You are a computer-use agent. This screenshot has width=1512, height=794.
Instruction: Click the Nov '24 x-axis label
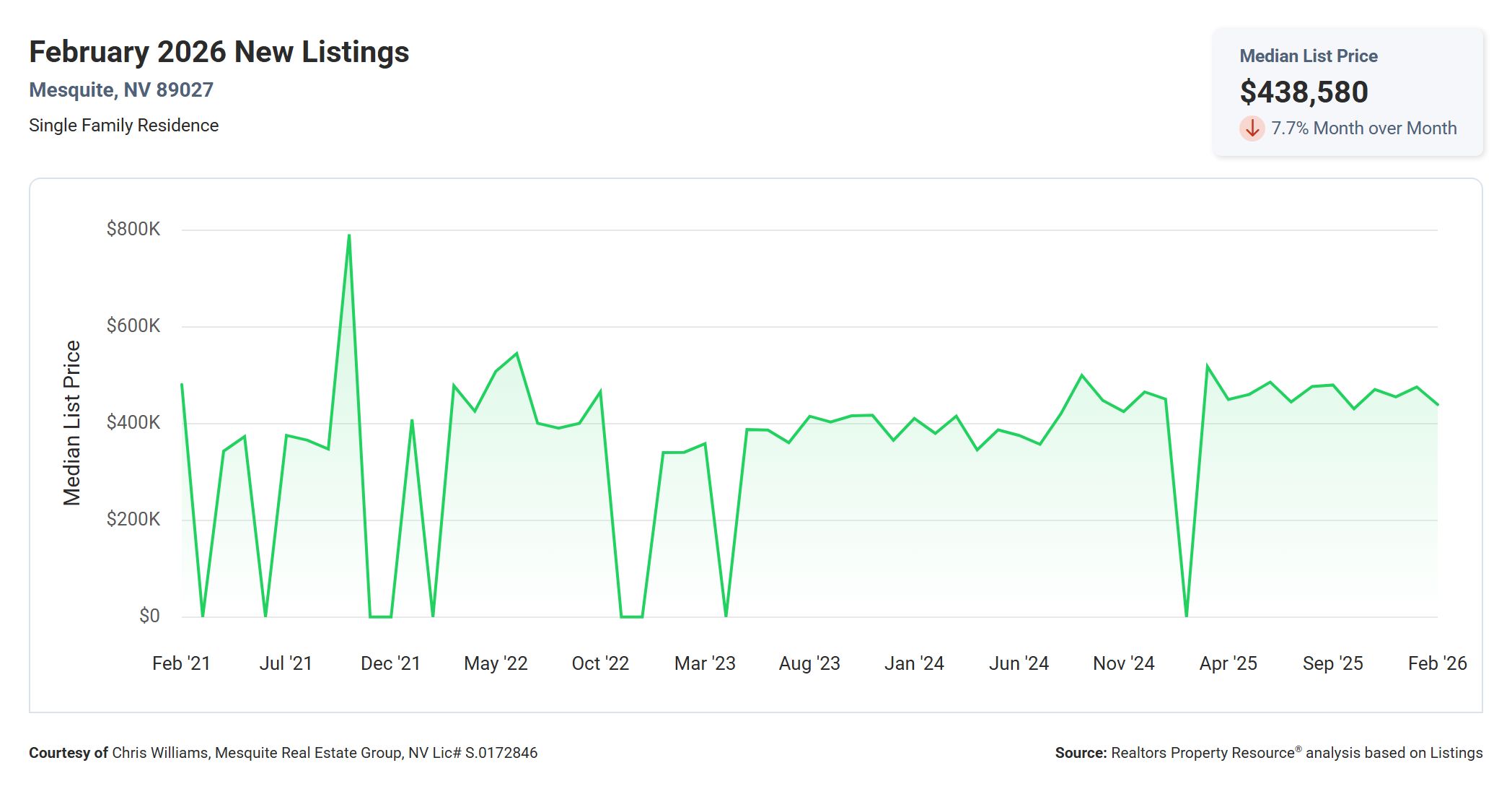click(1123, 663)
